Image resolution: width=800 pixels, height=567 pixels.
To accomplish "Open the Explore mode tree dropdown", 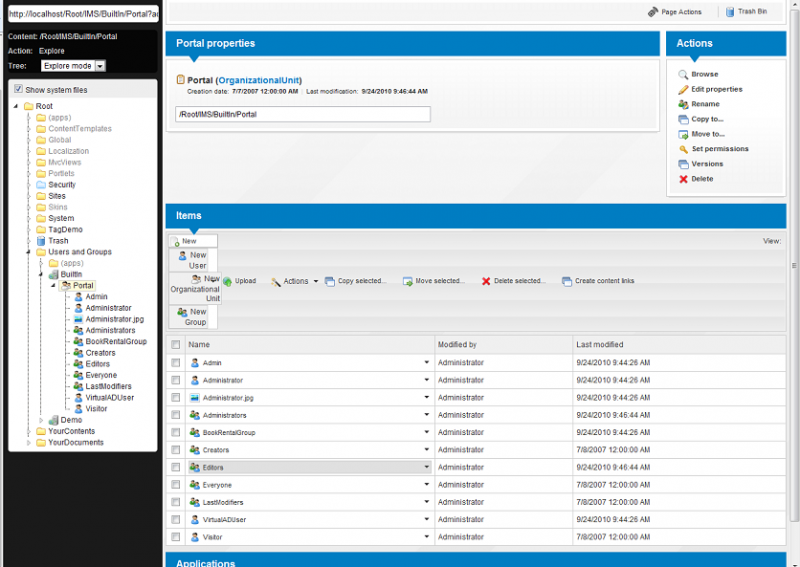I will point(100,66).
